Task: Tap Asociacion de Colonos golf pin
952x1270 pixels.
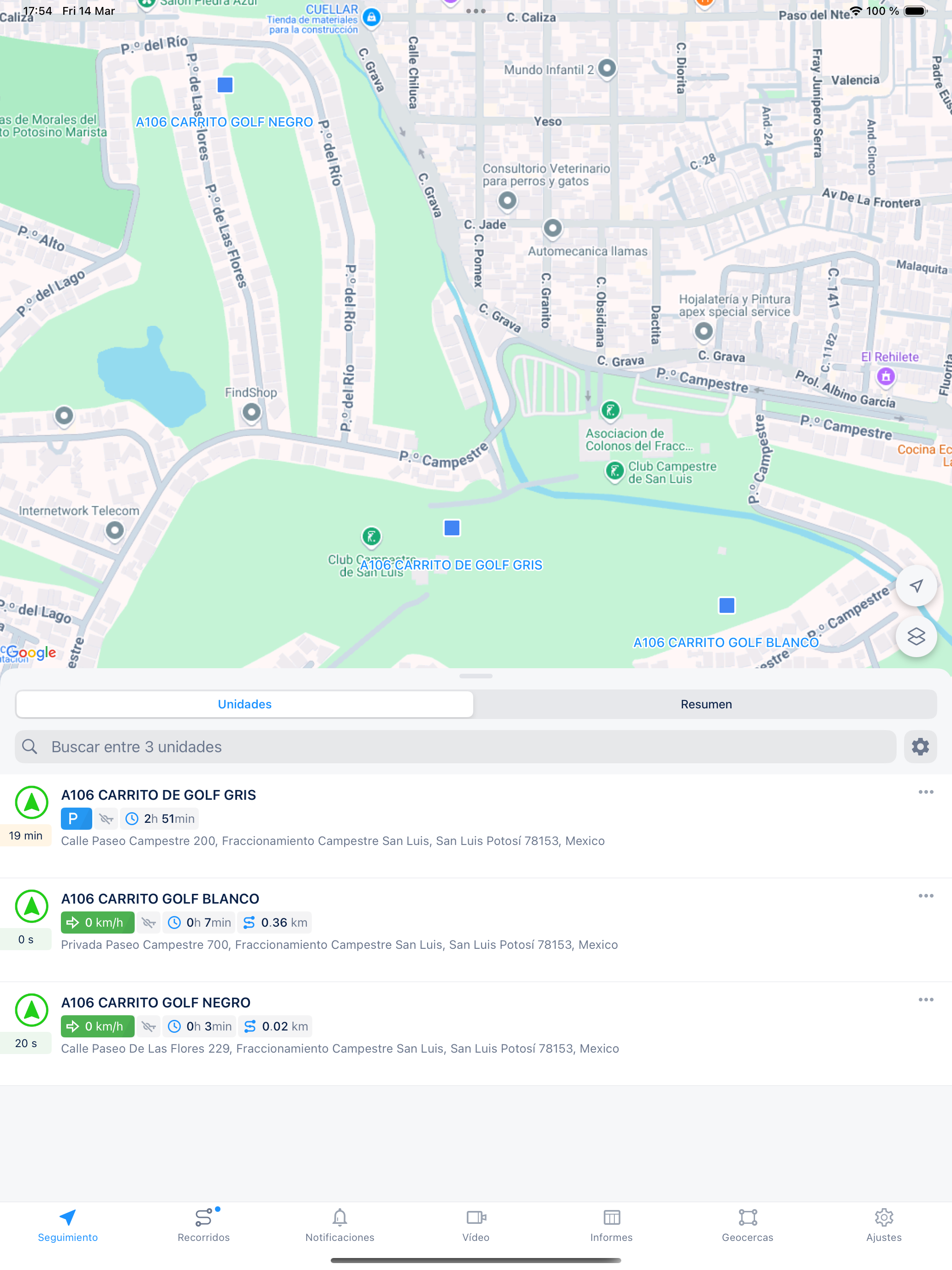Action: tap(610, 411)
